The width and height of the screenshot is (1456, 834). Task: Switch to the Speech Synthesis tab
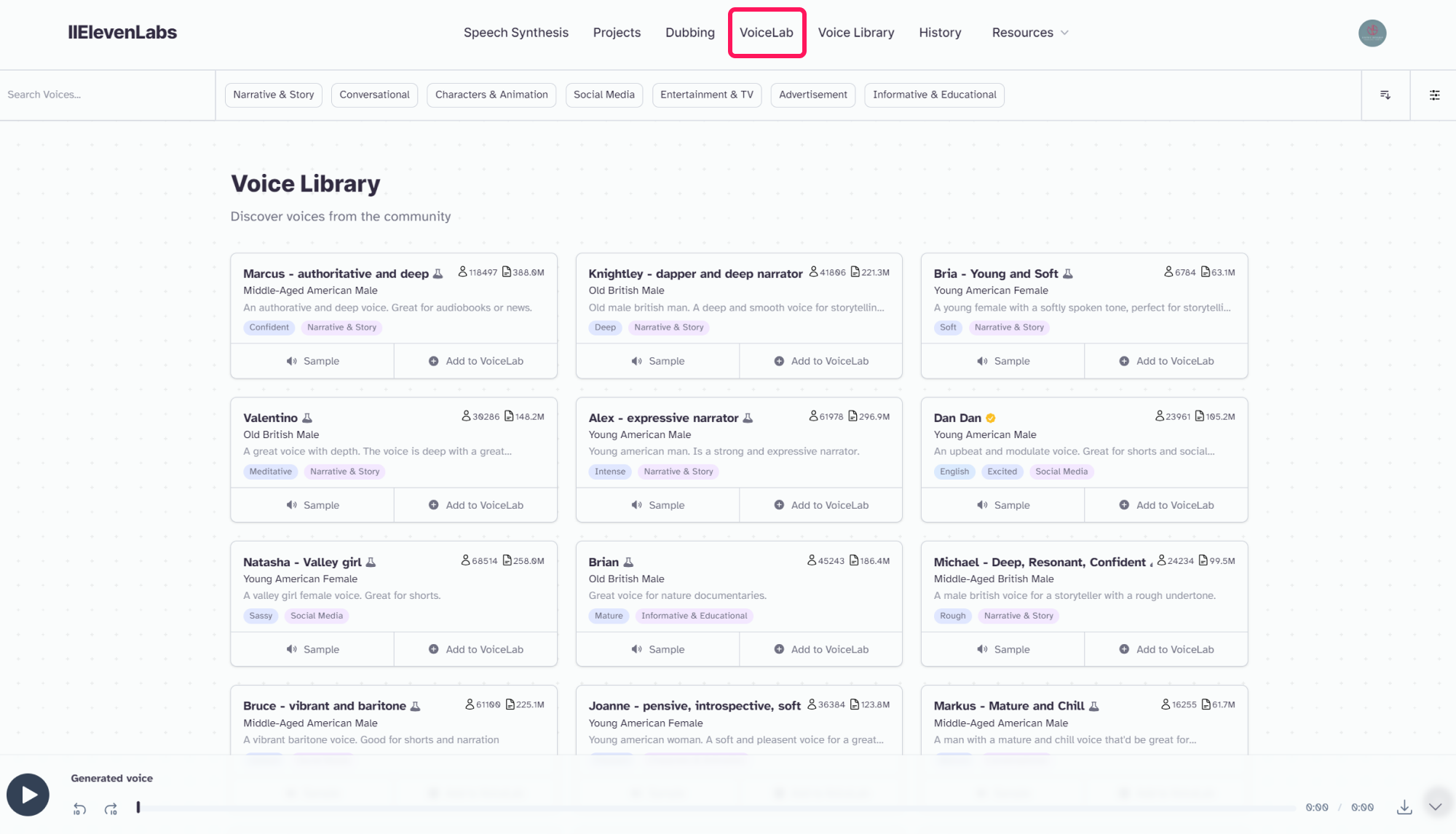coord(516,33)
